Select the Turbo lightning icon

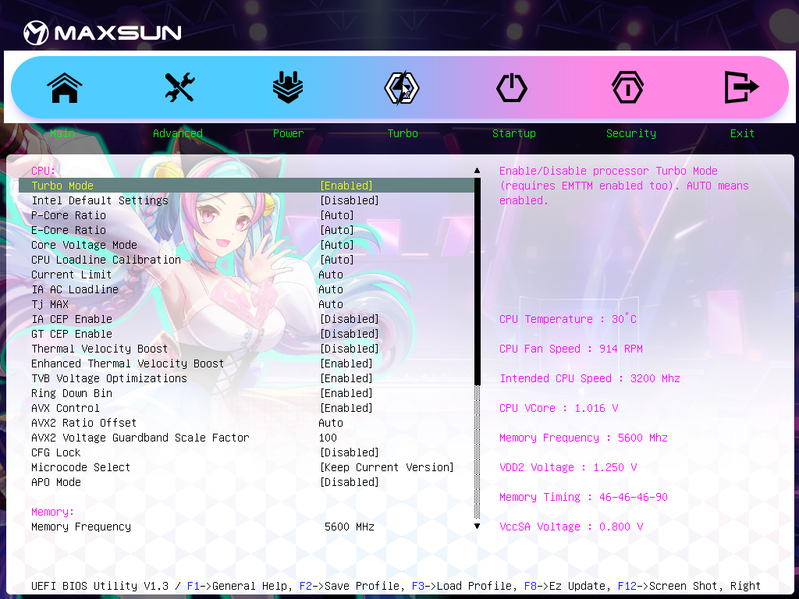pyautogui.click(x=402, y=88)
